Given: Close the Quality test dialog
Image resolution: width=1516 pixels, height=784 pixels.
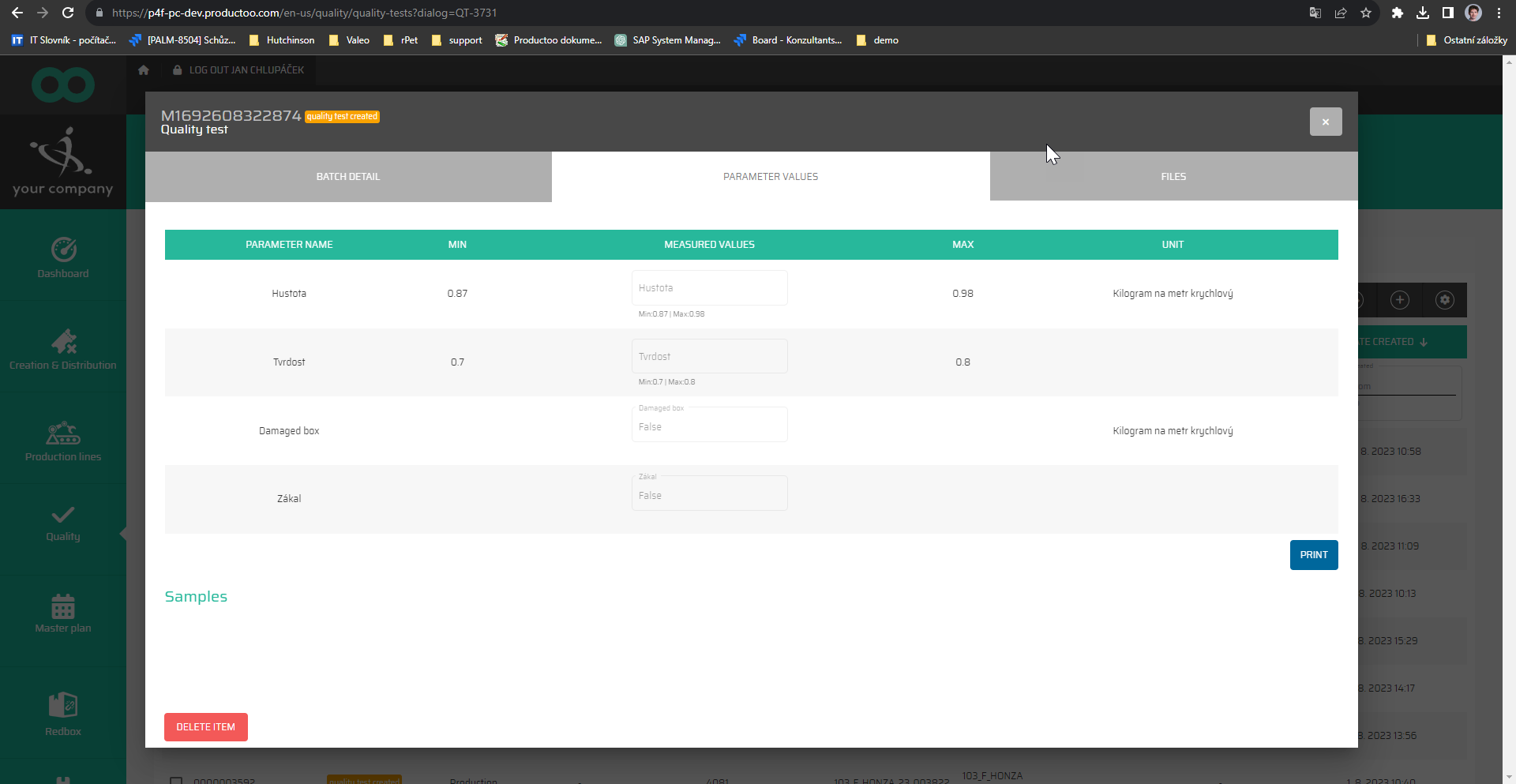Looking at the screenshot, I should point(1325,122).
